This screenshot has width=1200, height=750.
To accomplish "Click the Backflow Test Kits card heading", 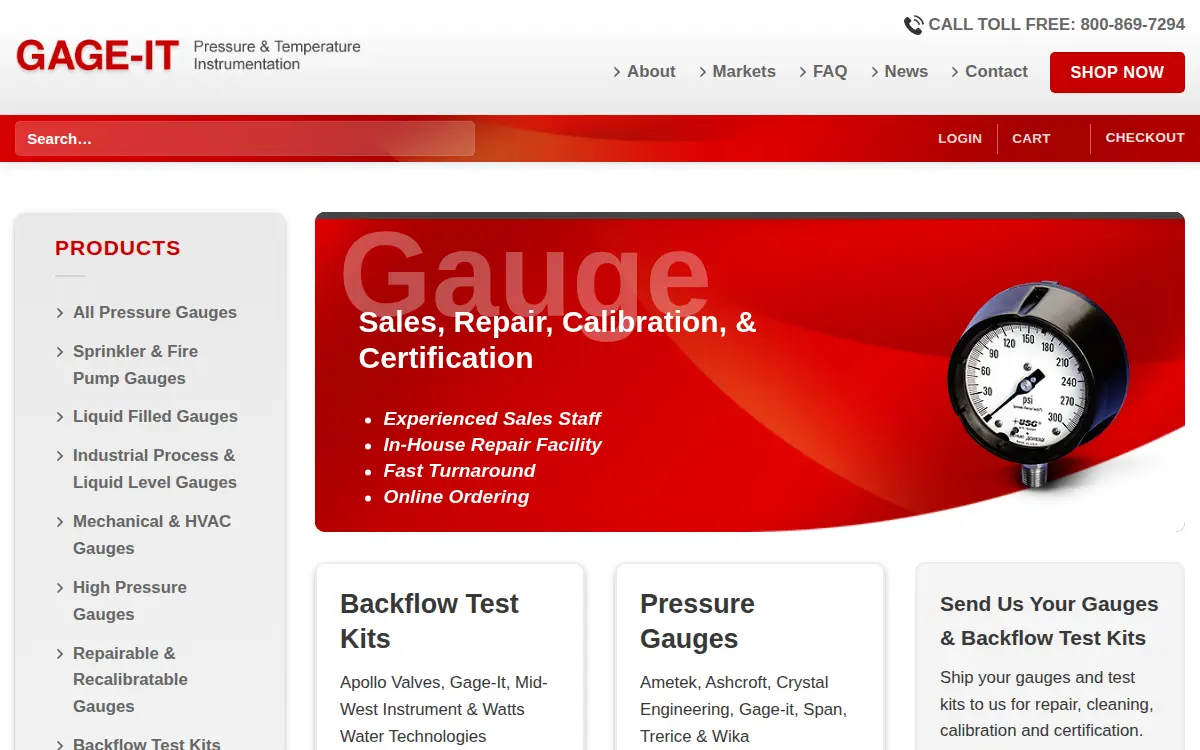I will tap(429, 621).
